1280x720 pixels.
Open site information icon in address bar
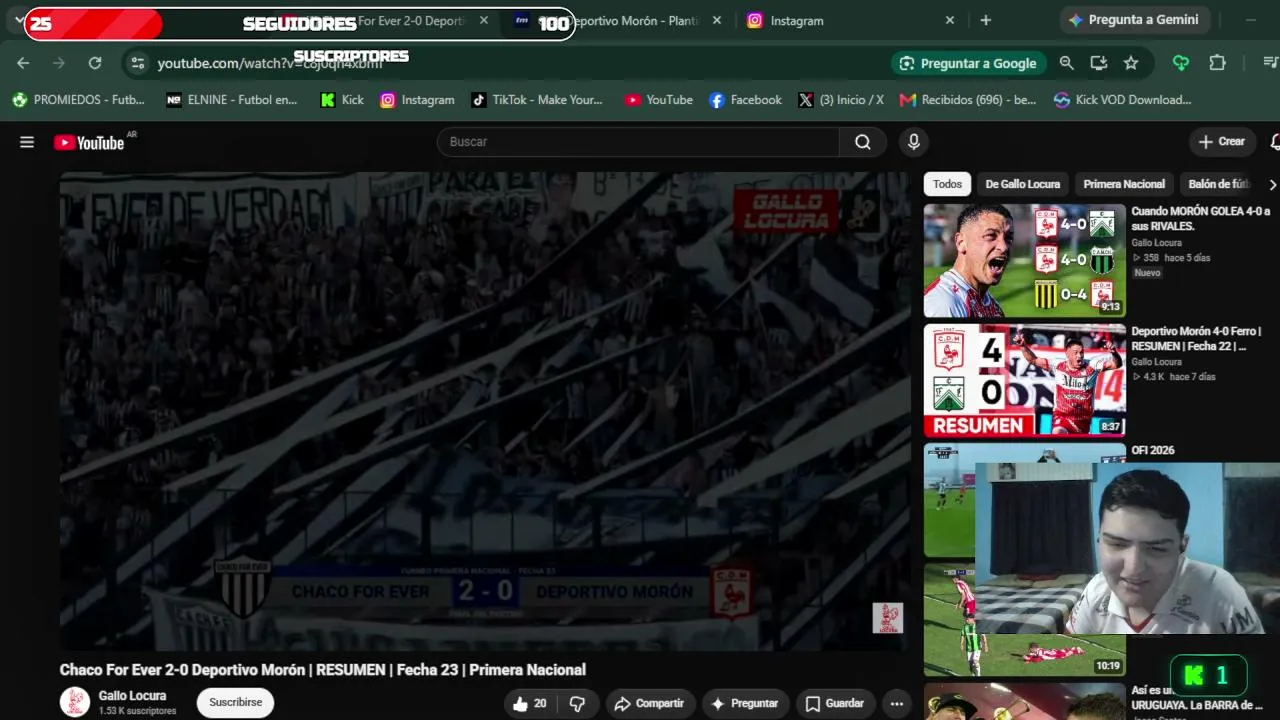[x=138, y=63]
